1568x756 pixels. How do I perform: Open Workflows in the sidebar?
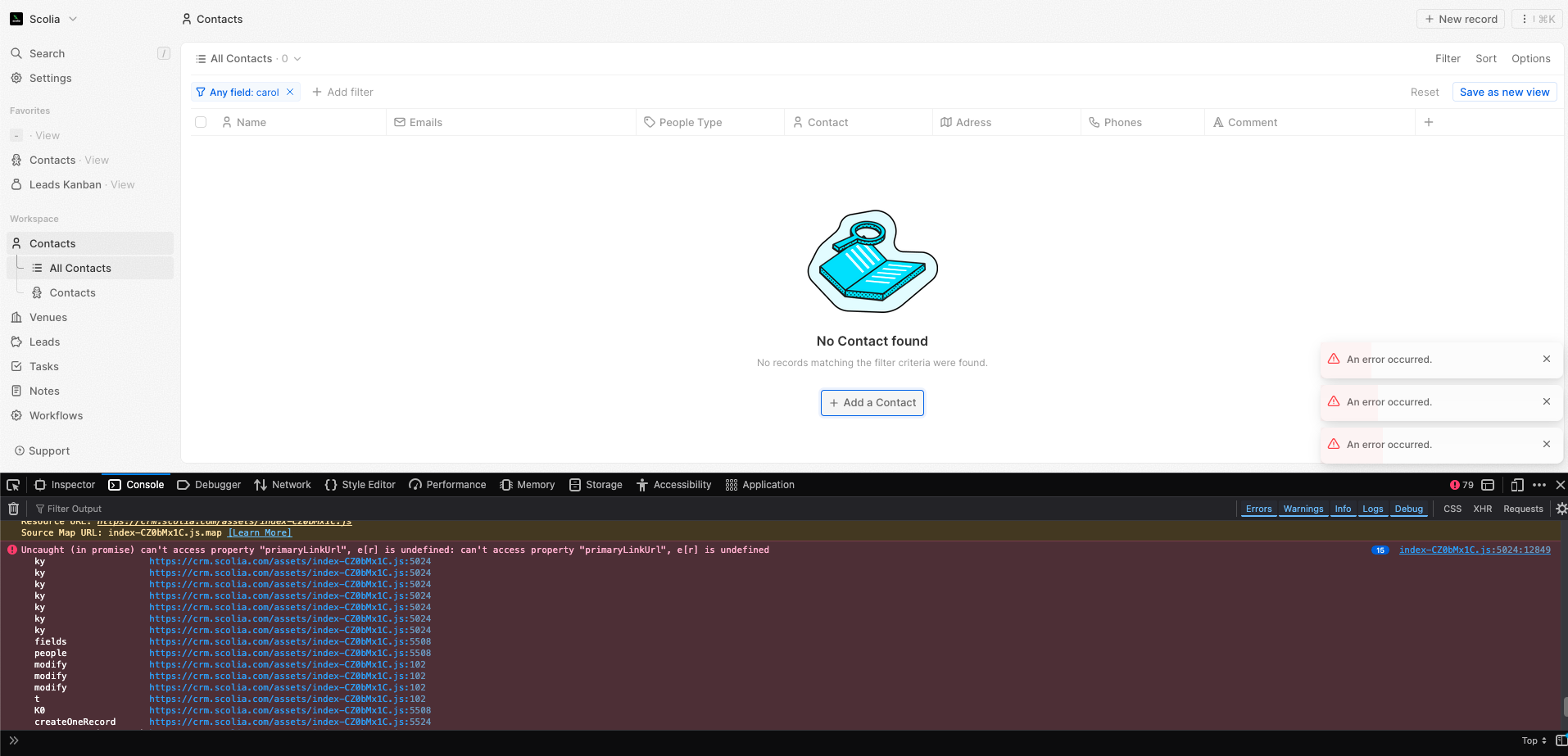pyautogui.click(x=90, y=415)
